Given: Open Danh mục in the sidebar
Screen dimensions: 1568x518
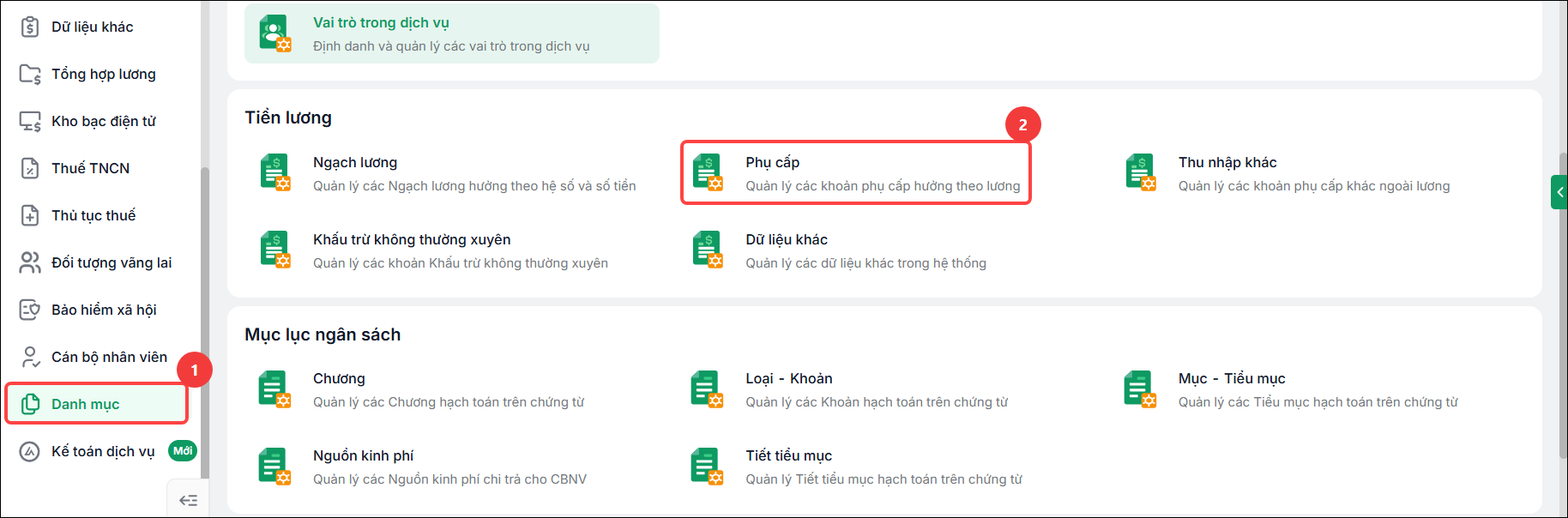Looking at the screenshot, I should pos(96,404).
